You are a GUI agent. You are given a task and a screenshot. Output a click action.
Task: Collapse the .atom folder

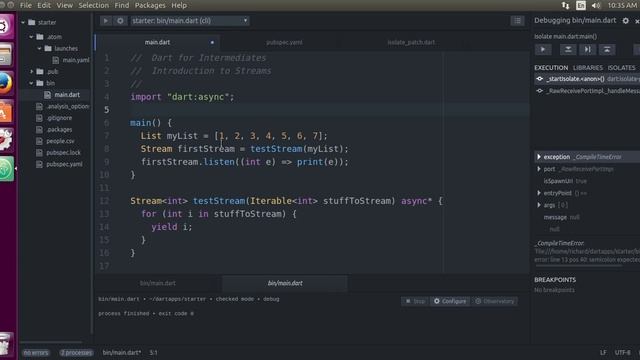31,37
